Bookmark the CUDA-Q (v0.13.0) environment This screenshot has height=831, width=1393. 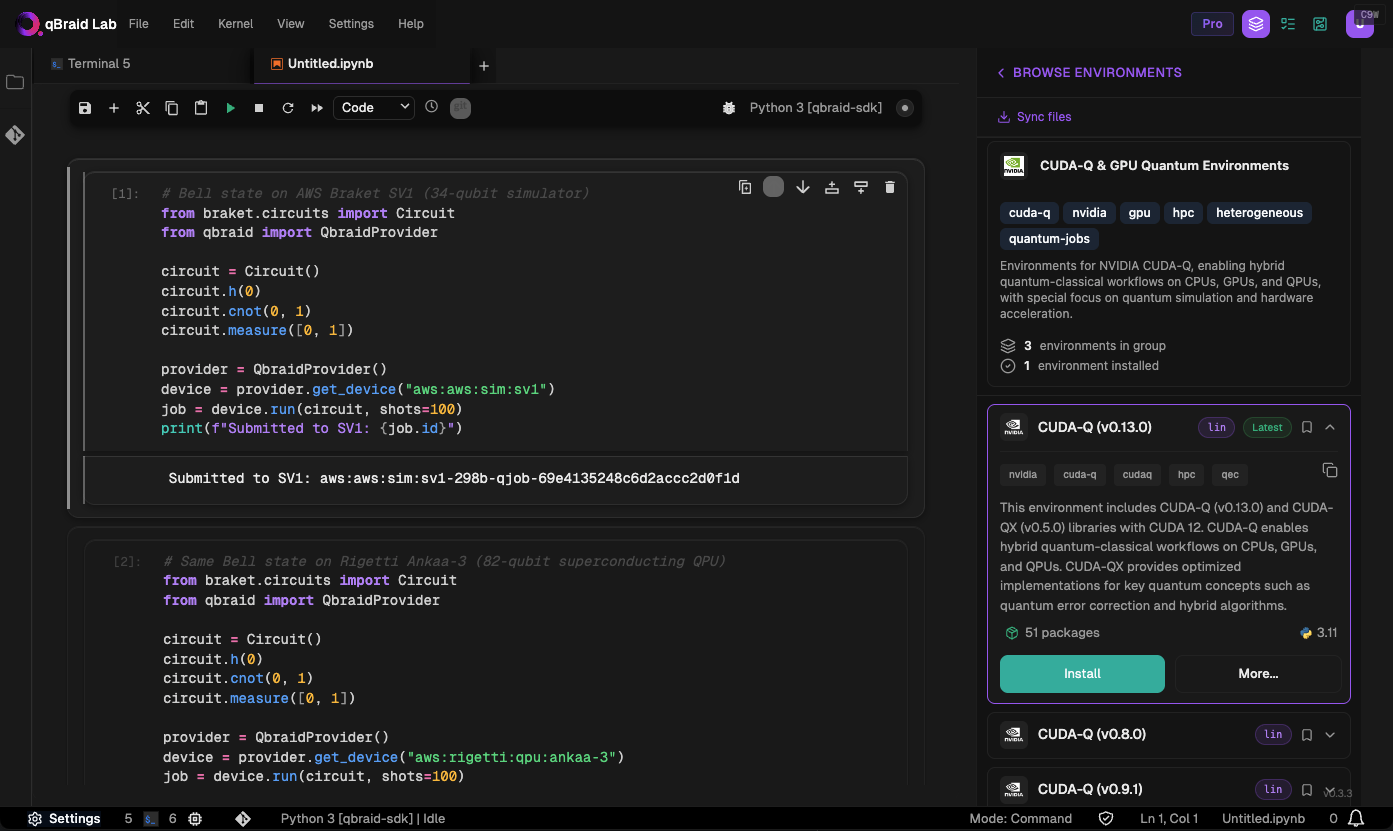coord(1307,427)
